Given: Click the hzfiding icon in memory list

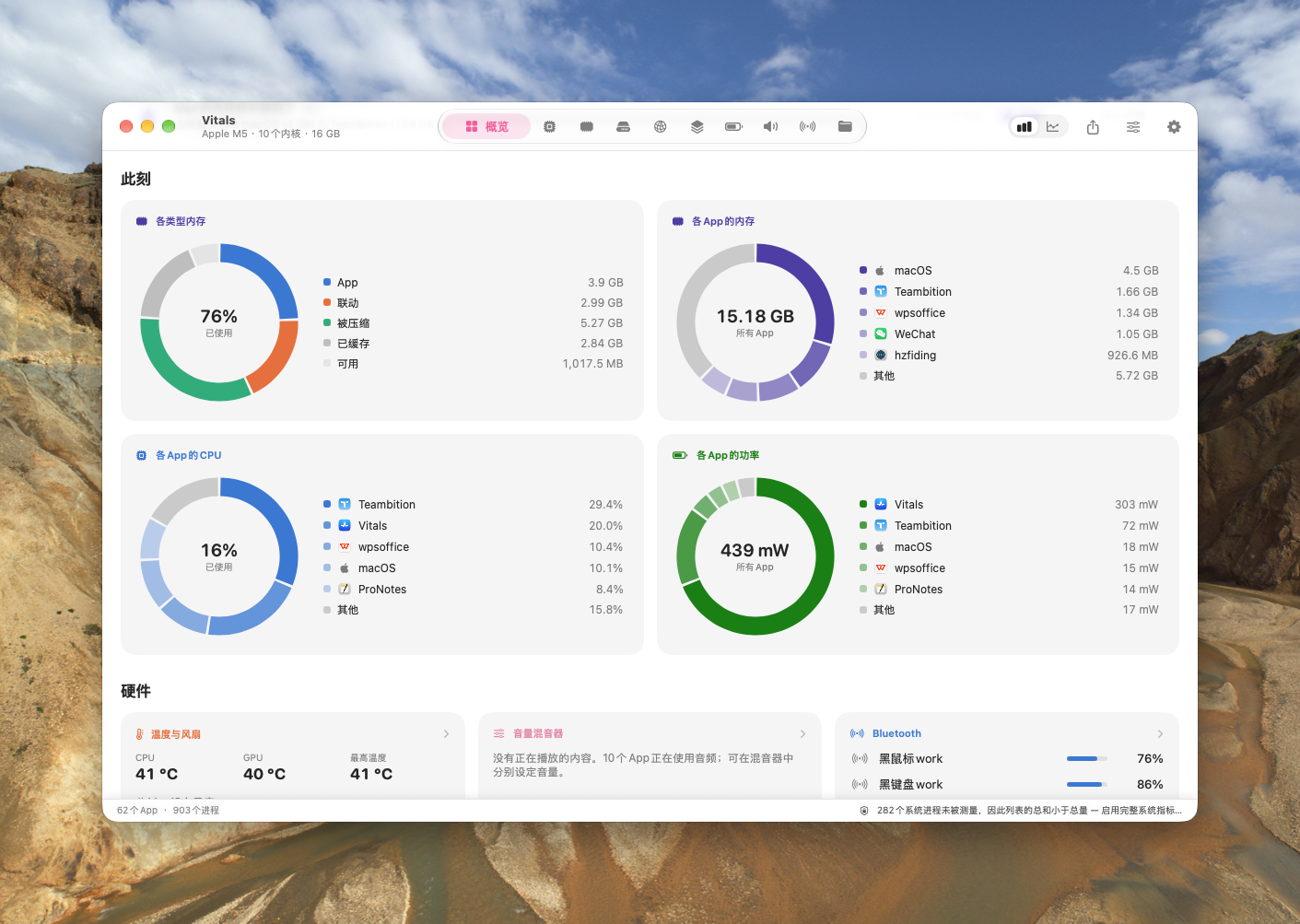Looking at the screenshot, I should tap(881, 356).
